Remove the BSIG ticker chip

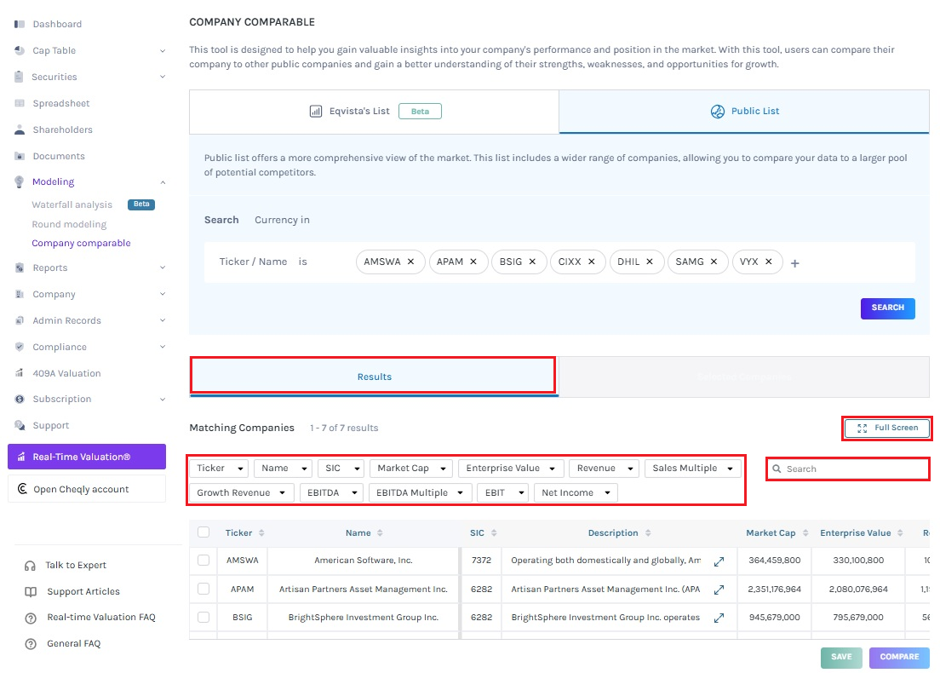coord(532,262)
